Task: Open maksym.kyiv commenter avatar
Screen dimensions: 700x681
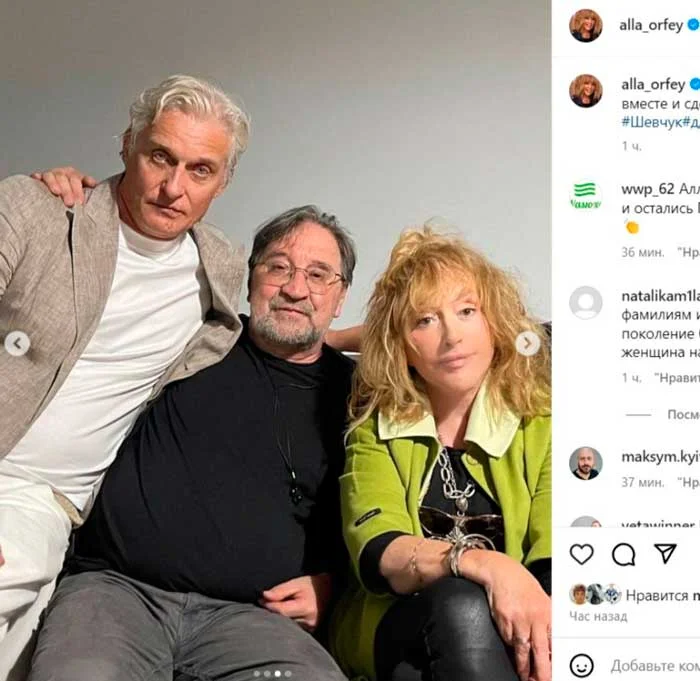Action: 586,463
